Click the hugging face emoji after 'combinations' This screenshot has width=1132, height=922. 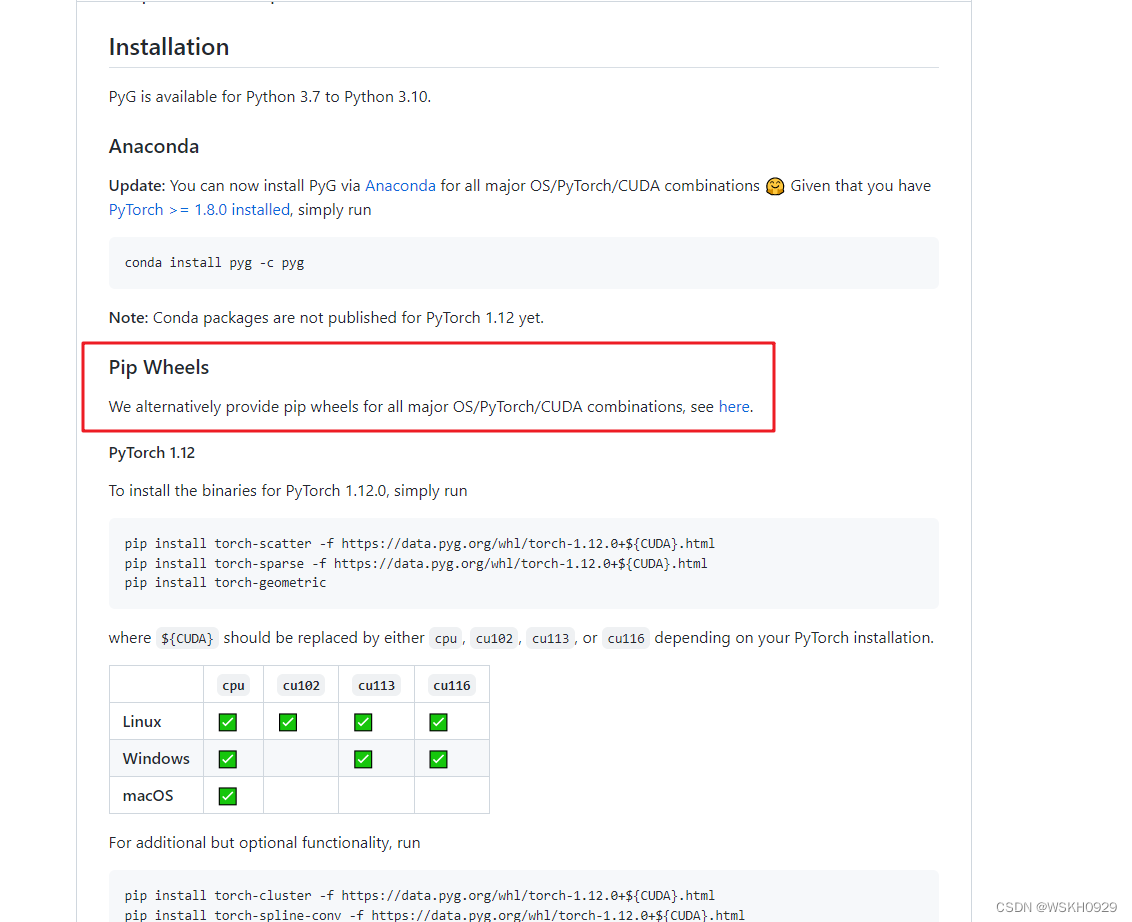(775, 186)
